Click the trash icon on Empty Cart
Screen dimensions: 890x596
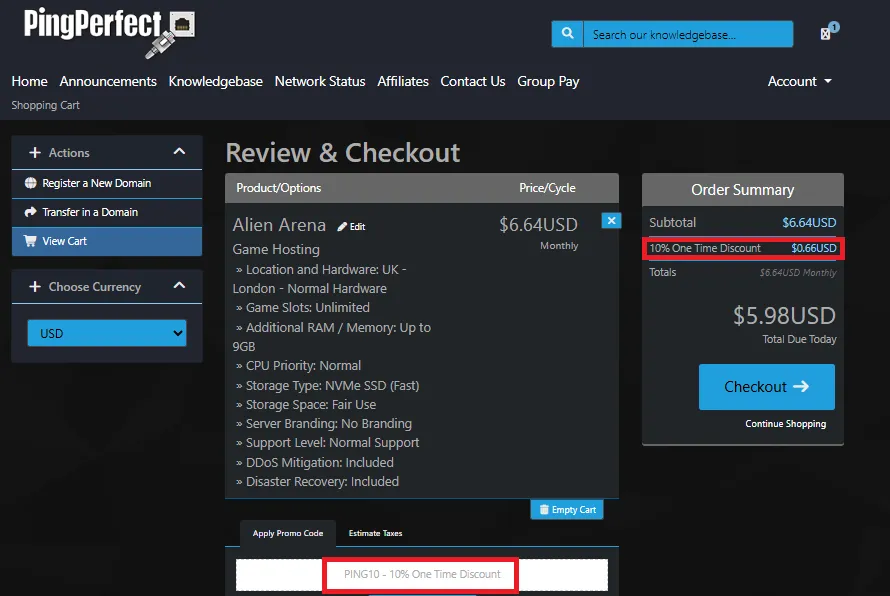(x=544, y=509)
